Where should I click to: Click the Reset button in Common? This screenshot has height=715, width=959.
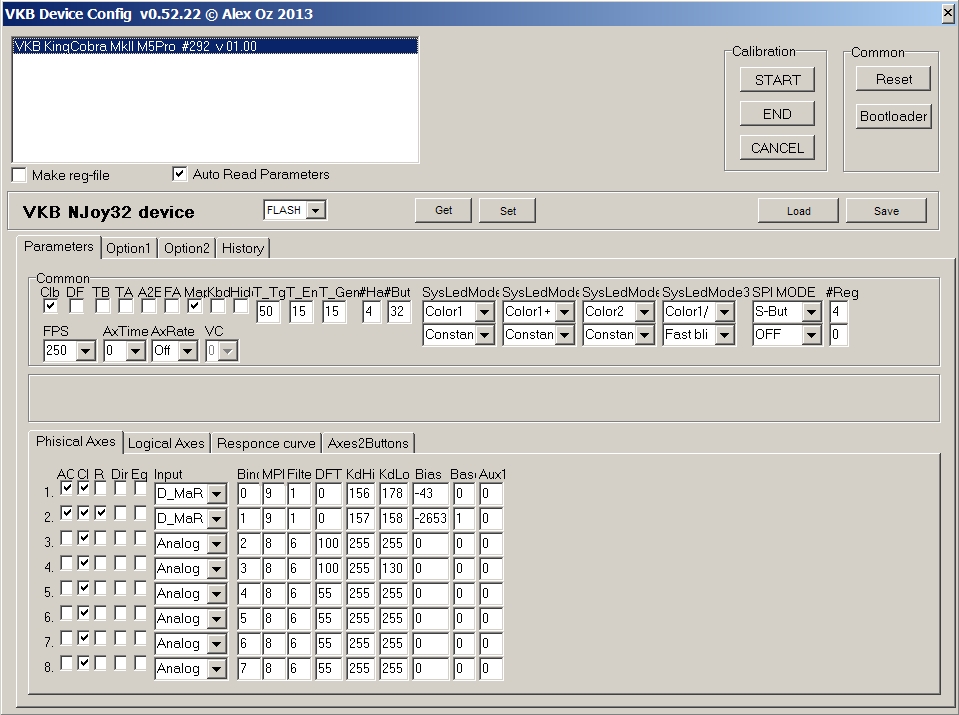pyautogui.click(x=893, y=80)
